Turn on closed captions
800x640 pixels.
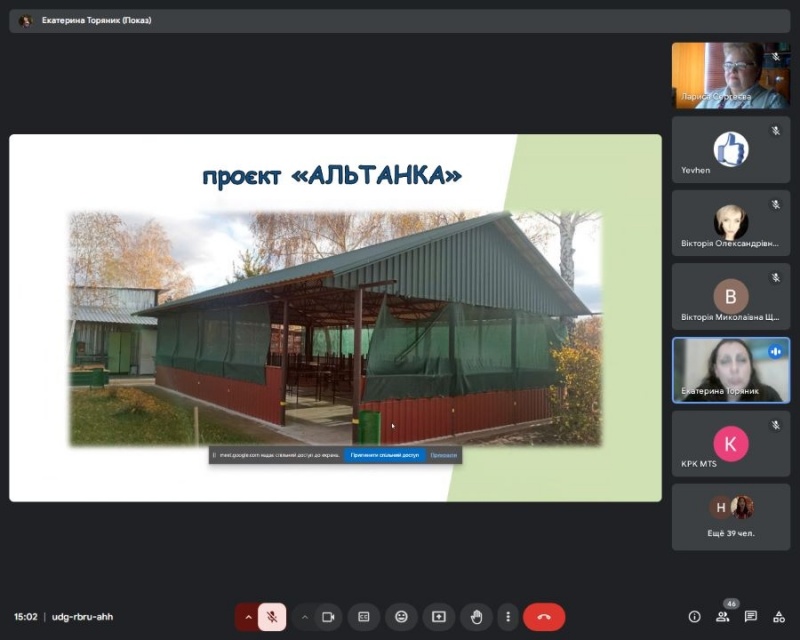[x=364, y=617]
